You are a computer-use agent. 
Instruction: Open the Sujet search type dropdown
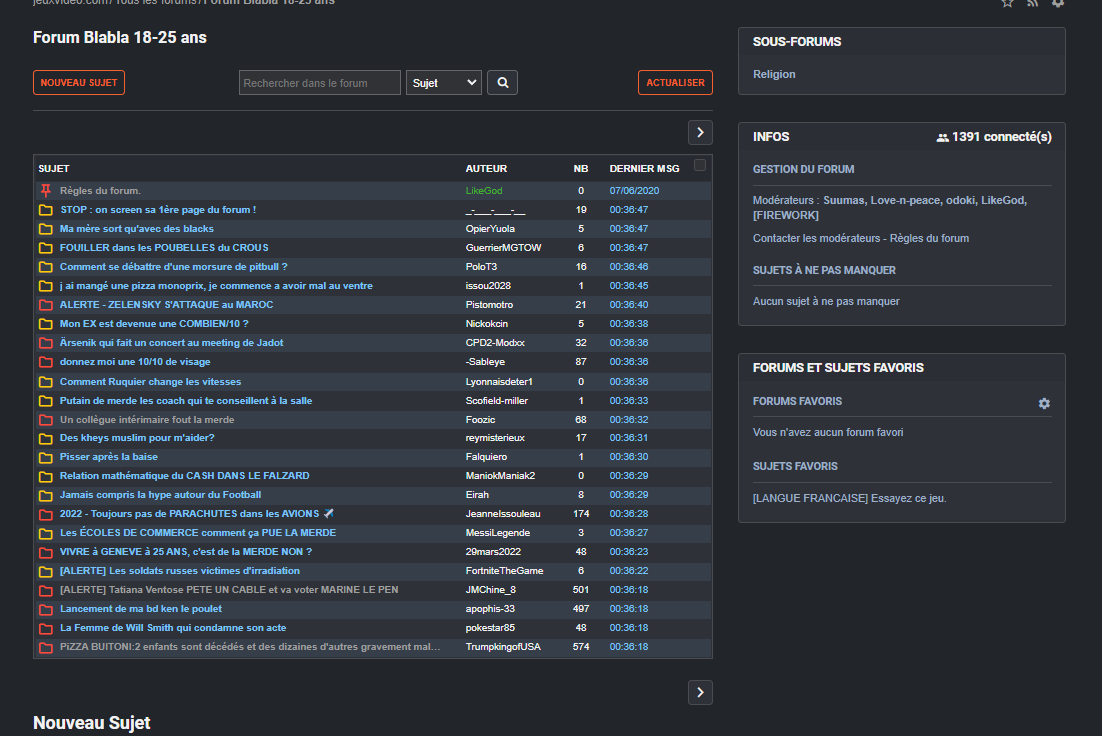(x=444, y=83)
